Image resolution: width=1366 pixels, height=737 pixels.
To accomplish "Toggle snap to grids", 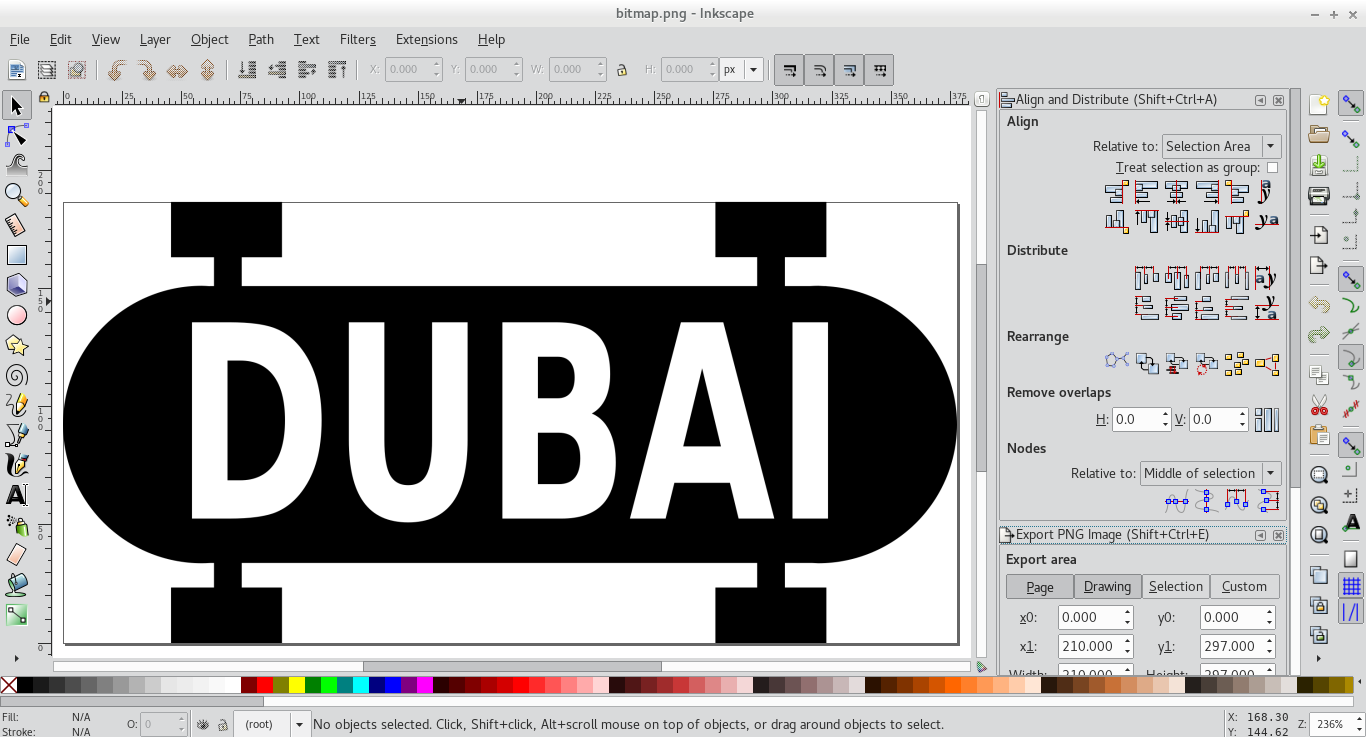I will click(x=1351, y=586).
